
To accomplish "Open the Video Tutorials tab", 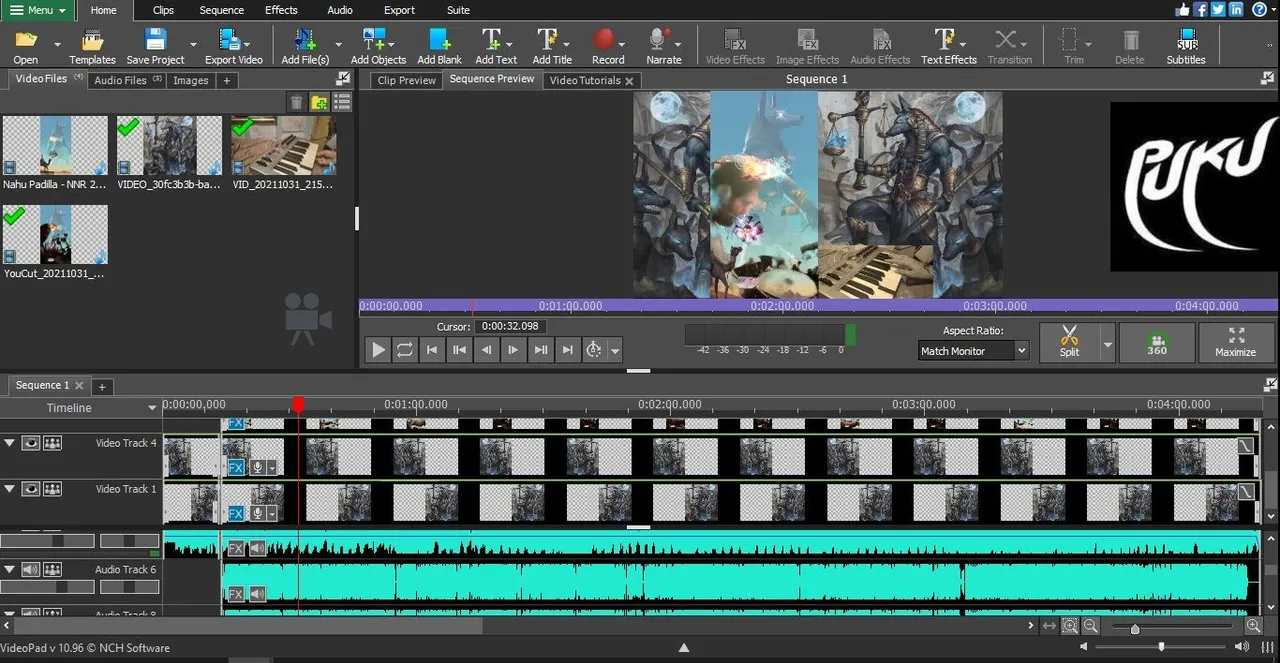I will (592, 80).
